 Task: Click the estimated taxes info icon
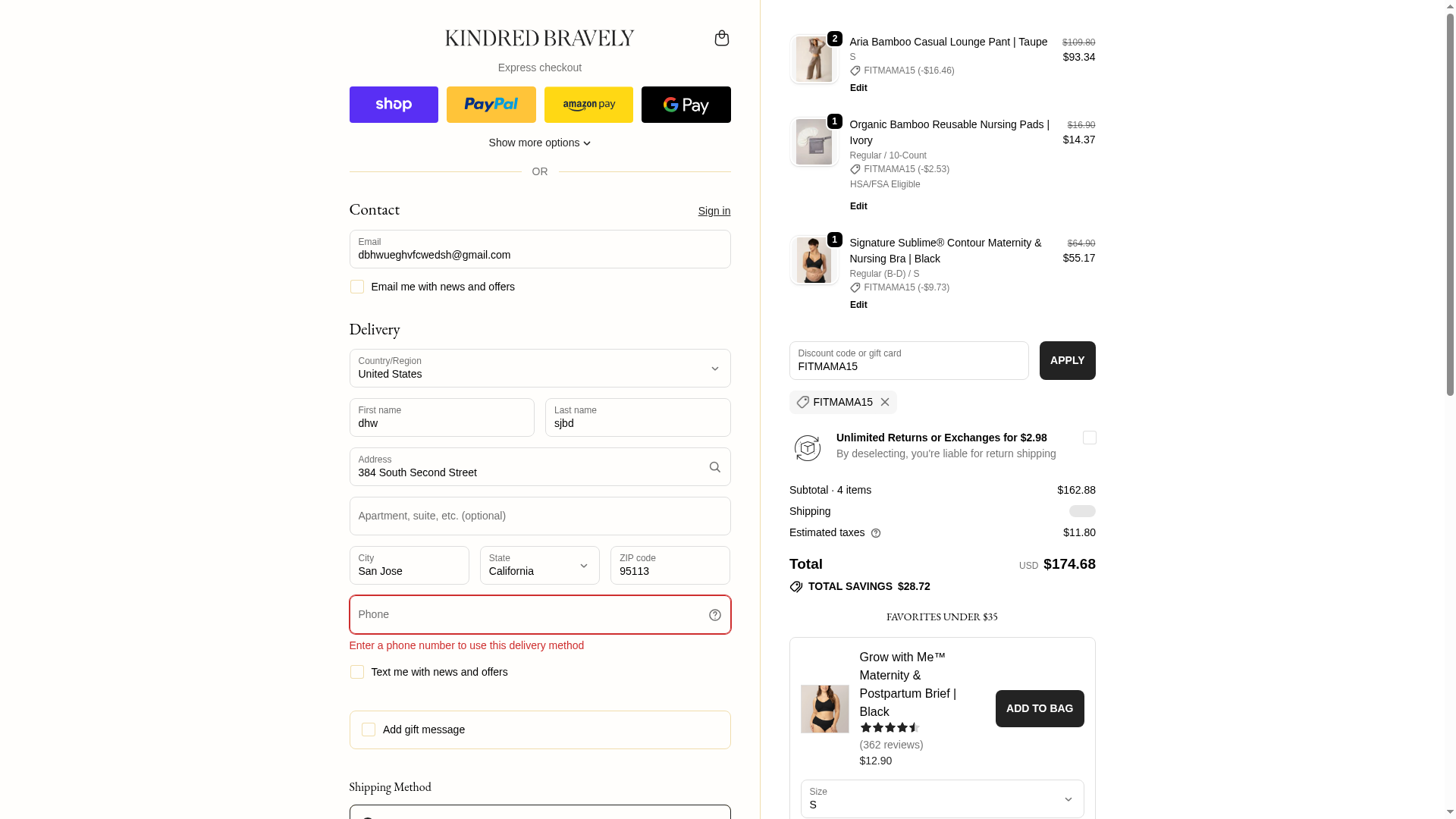pyautogui.click(x=876, y=533)
